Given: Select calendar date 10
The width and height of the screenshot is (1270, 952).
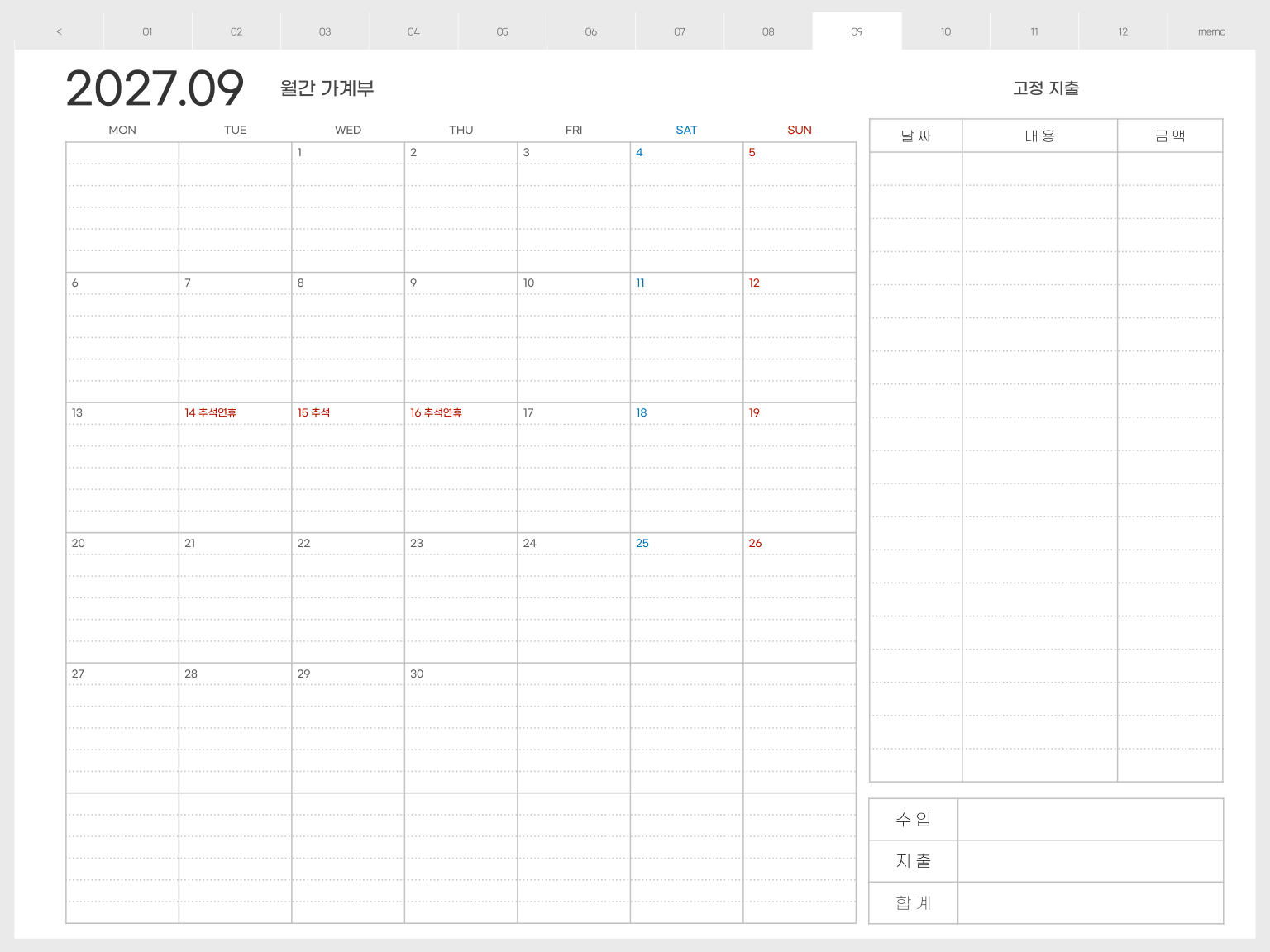Looking at the screenshot, I should coord(528,283).
